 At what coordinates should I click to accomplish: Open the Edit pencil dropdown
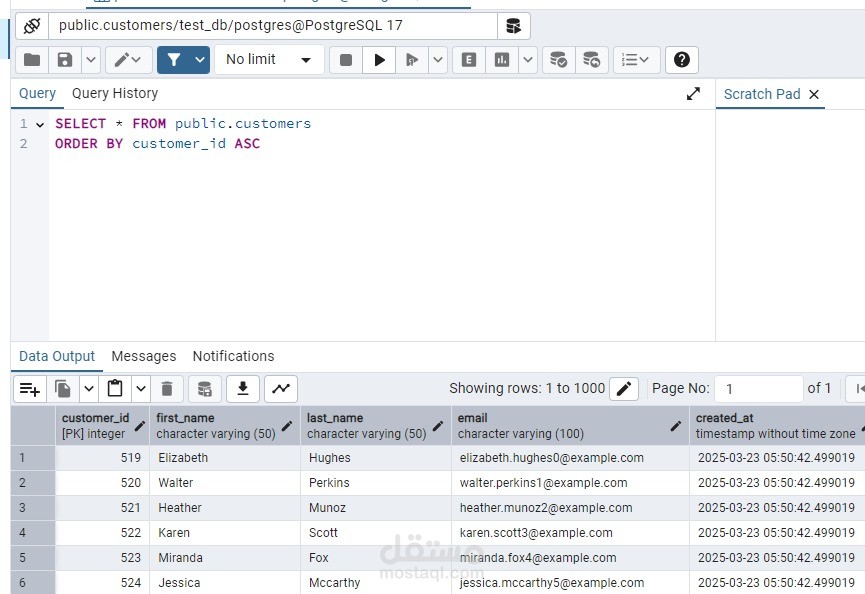[129, 60]
